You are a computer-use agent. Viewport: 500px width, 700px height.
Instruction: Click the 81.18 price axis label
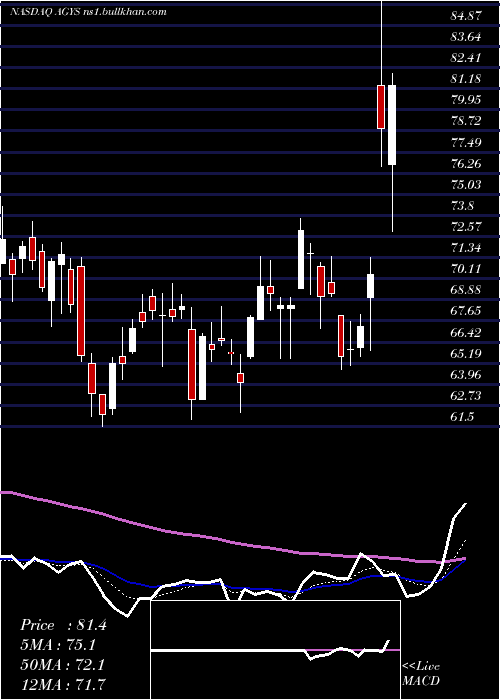466,79
